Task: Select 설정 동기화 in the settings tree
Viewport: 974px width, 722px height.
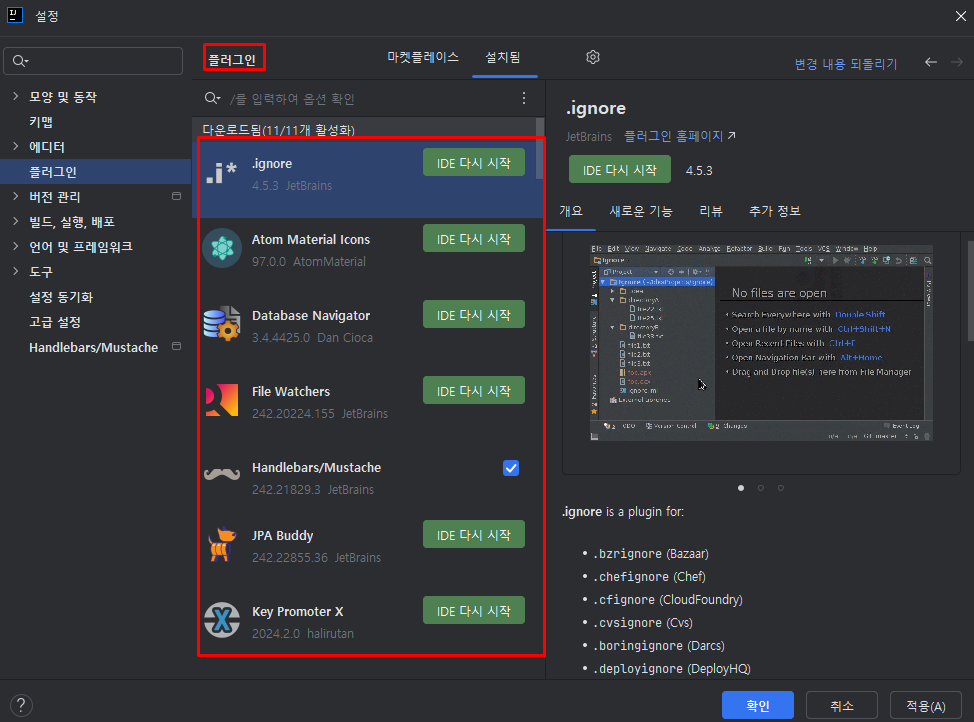Action: [61, 296]
